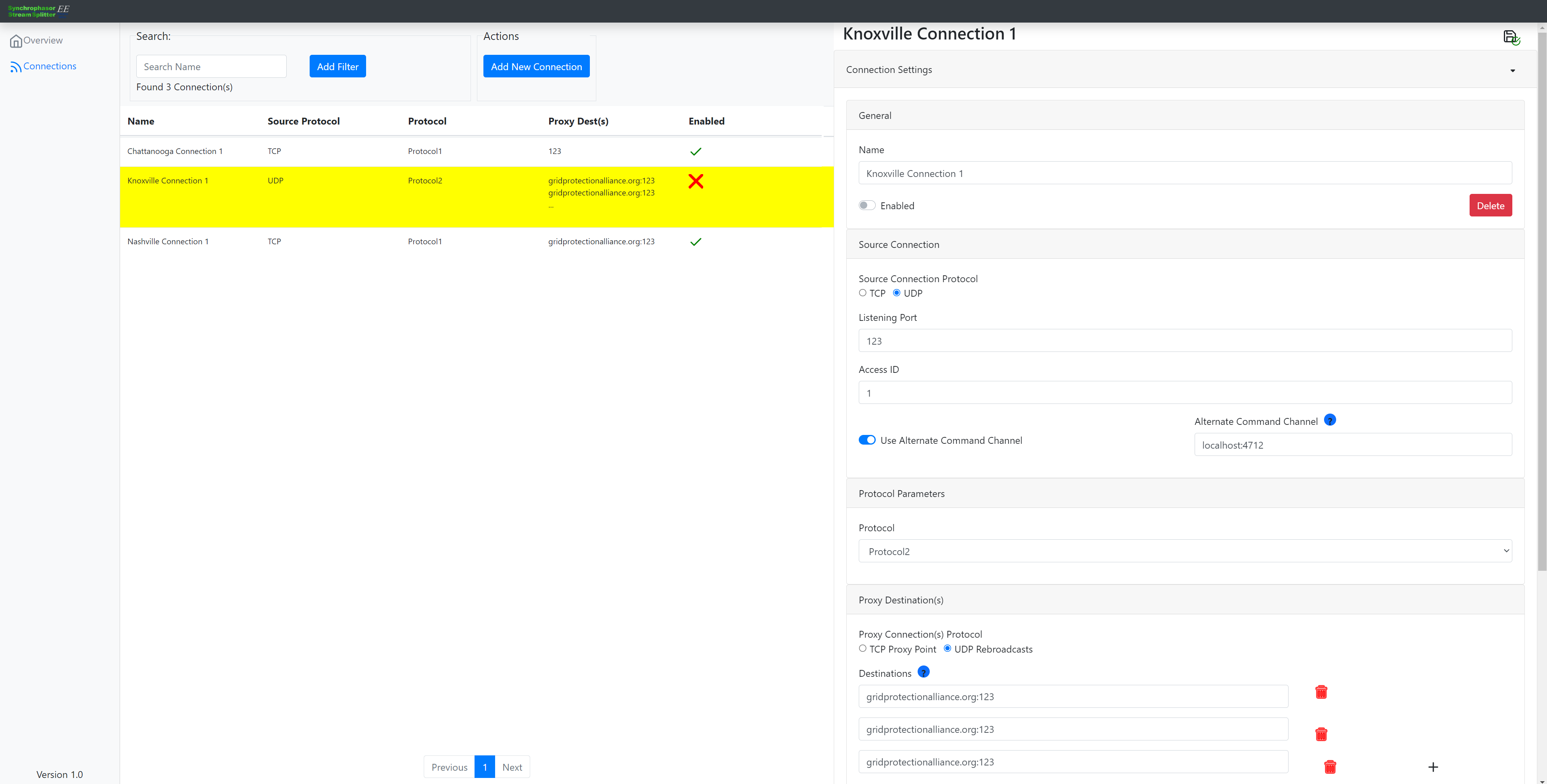The width and height of the screenshot is (1547, 784).
Task: Delete the third destination with trash icon
Action: 1330,767
